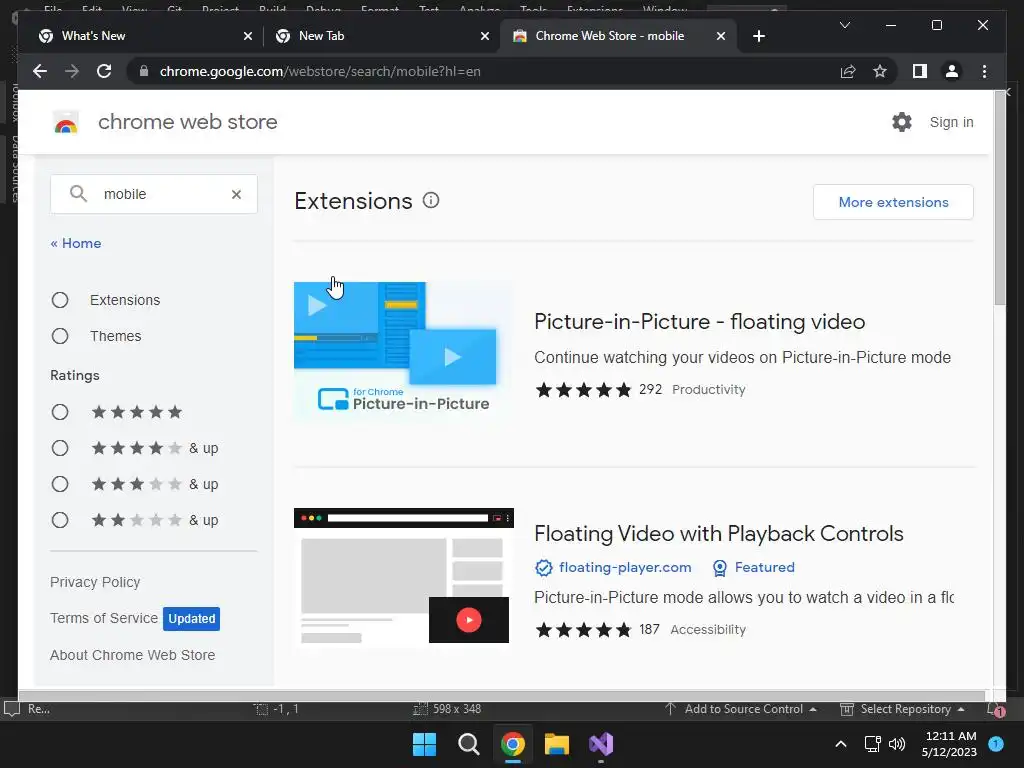Open About Chrome Web Store link
Viewport: 1024px width, 768px height.
point(133,655)
